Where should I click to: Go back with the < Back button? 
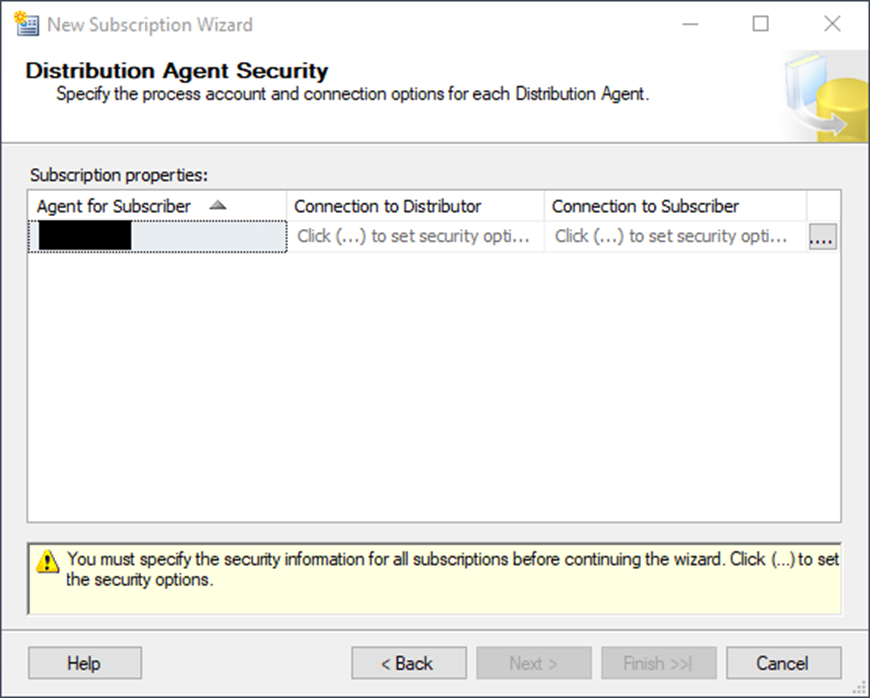click(408, 663)
